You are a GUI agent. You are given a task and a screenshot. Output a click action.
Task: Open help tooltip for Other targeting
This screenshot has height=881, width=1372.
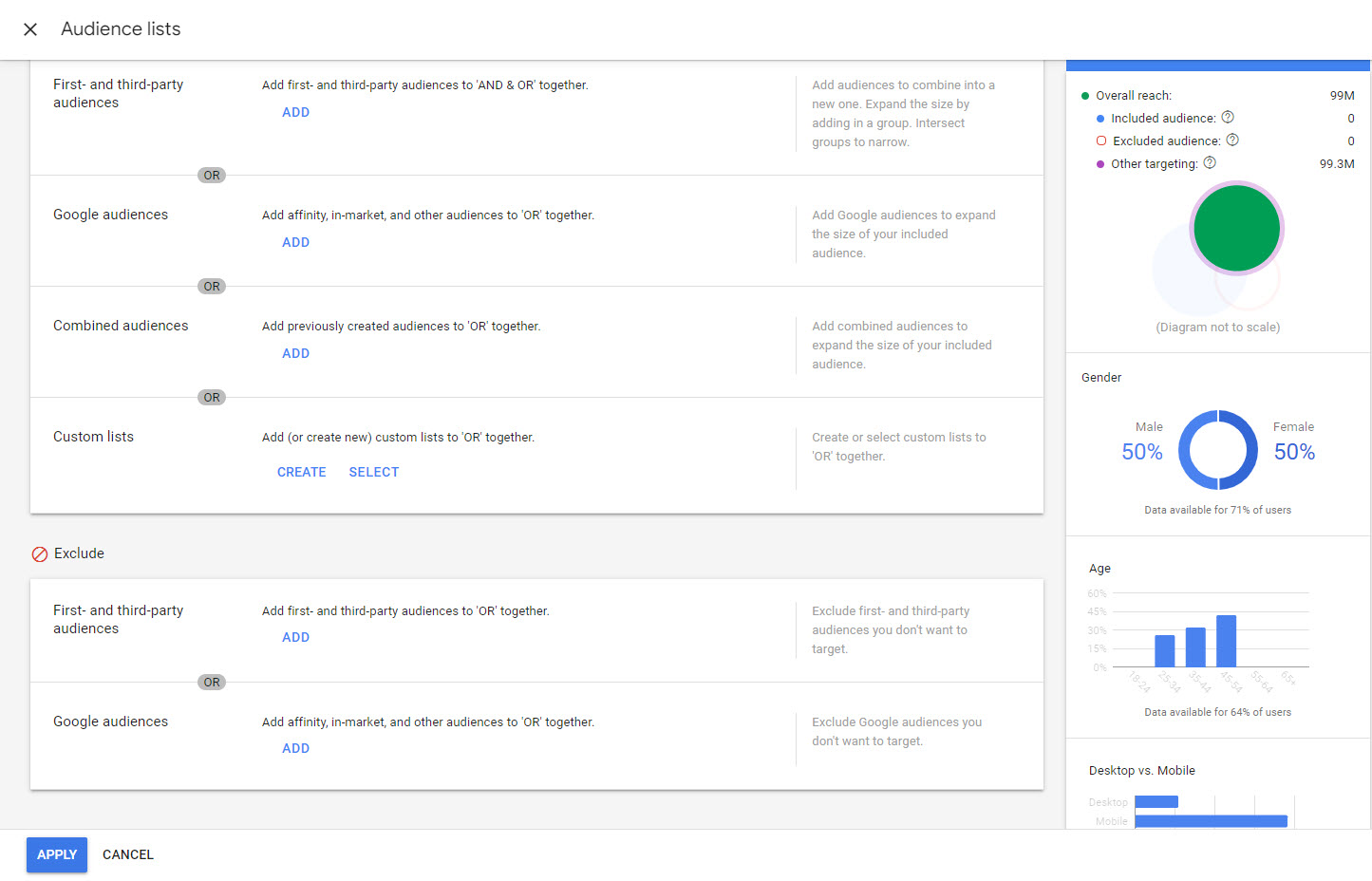(x=1210, y=163)
